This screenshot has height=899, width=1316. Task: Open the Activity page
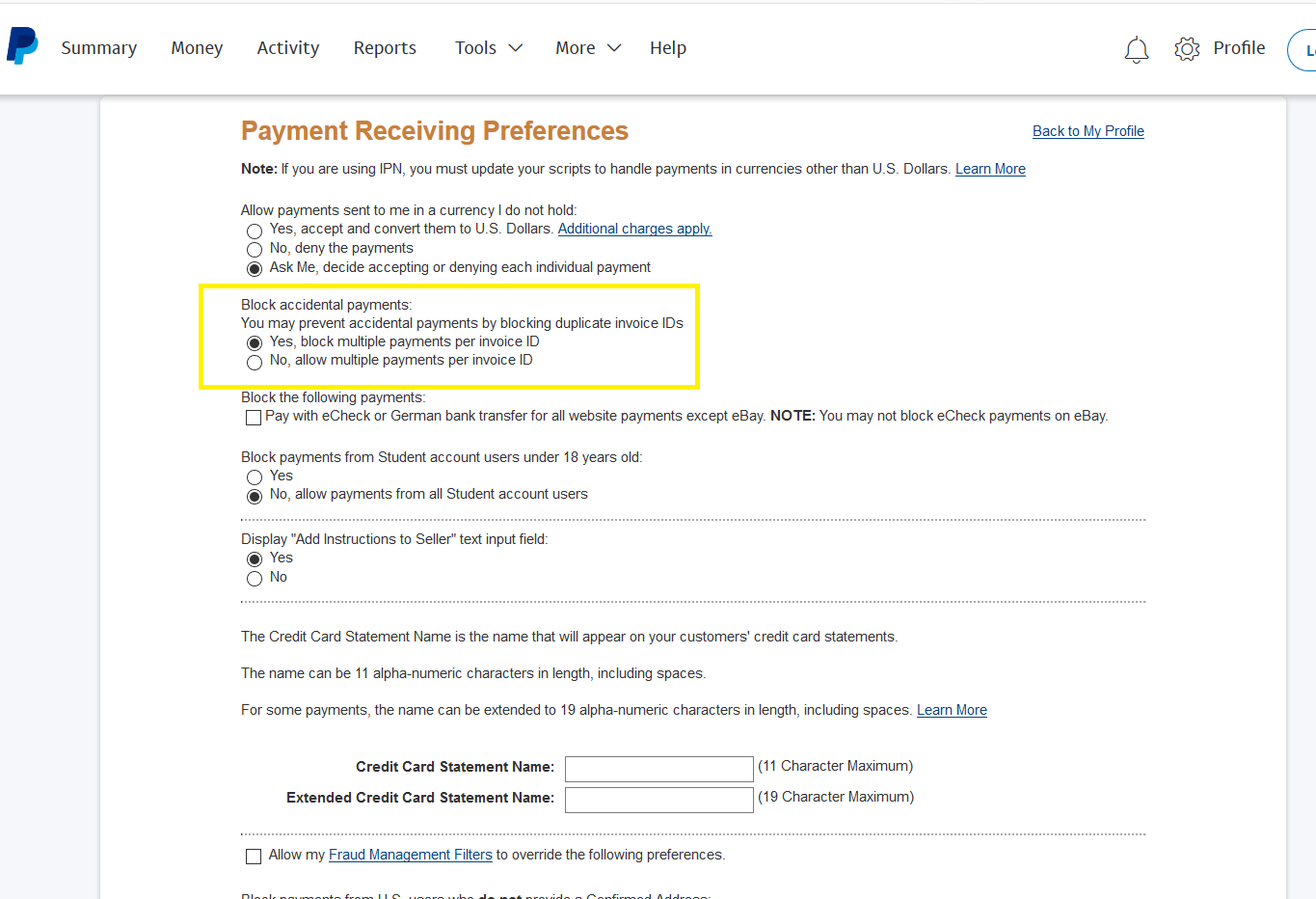(287, 48)
